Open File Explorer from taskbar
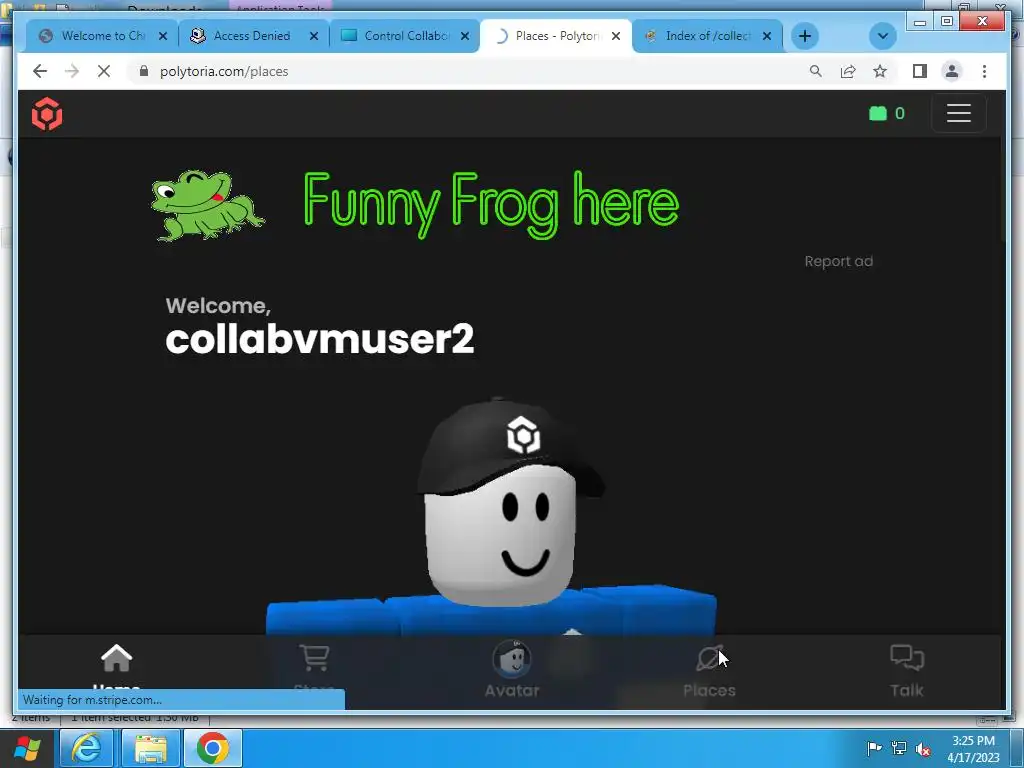 point(151,748)
